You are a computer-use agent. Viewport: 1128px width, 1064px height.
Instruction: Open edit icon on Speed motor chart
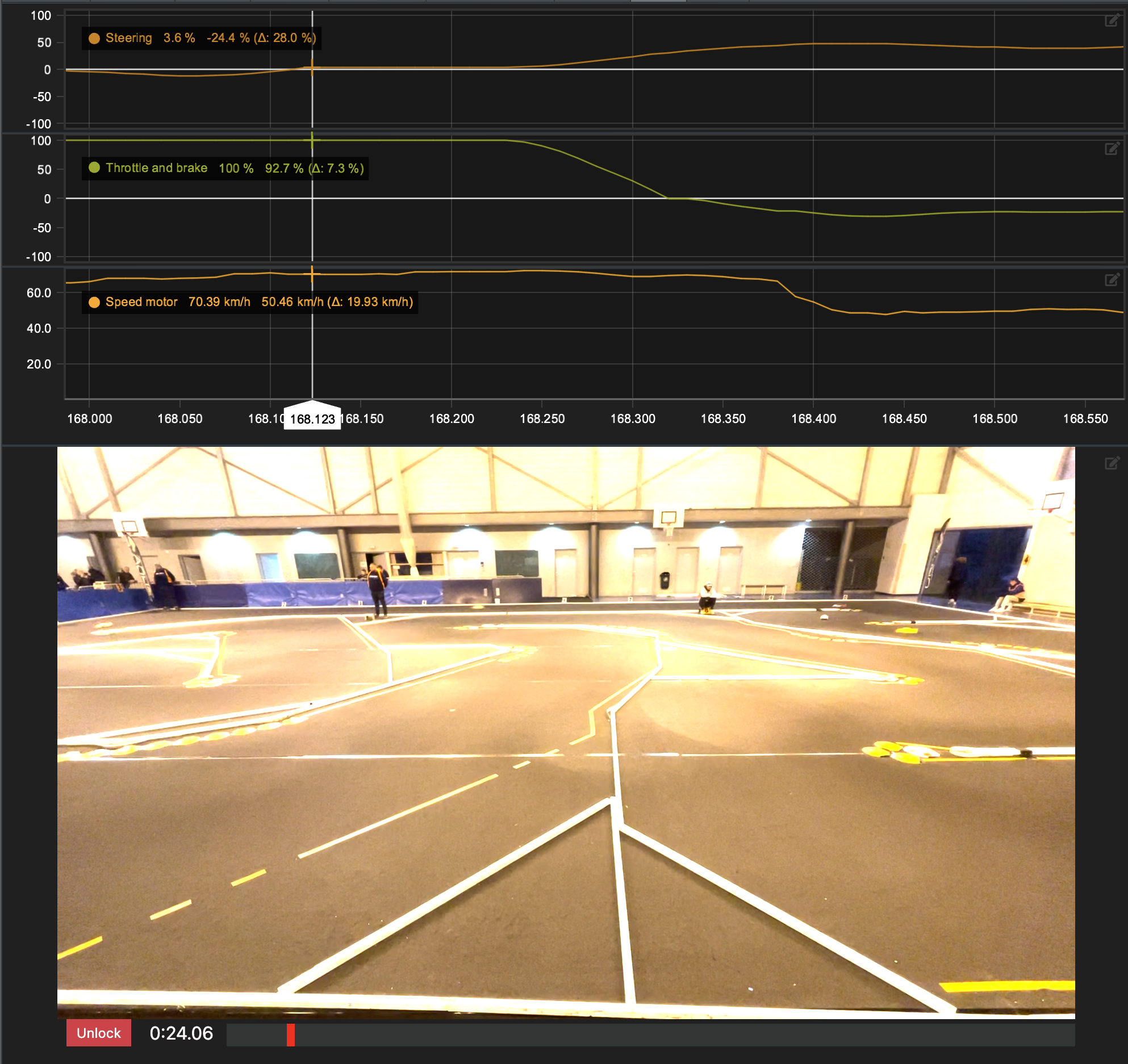pos(1112,279)
